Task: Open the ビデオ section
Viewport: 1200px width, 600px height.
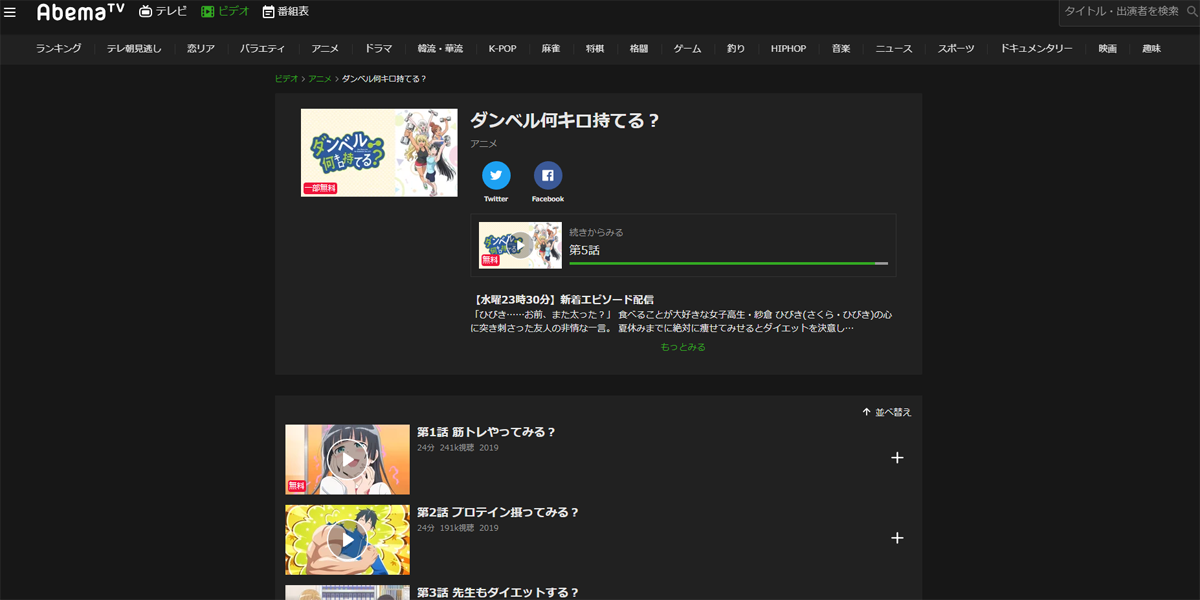Action: point(226,12)
